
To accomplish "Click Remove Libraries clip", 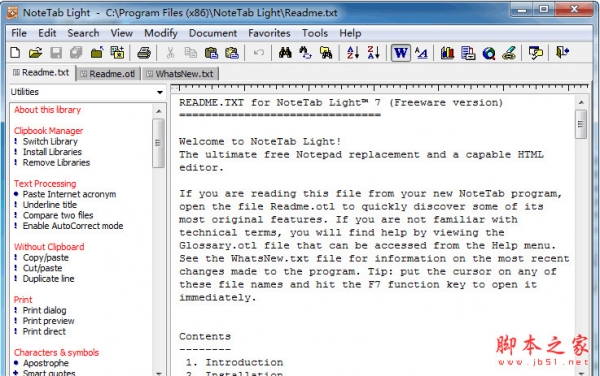I will 56,163.
